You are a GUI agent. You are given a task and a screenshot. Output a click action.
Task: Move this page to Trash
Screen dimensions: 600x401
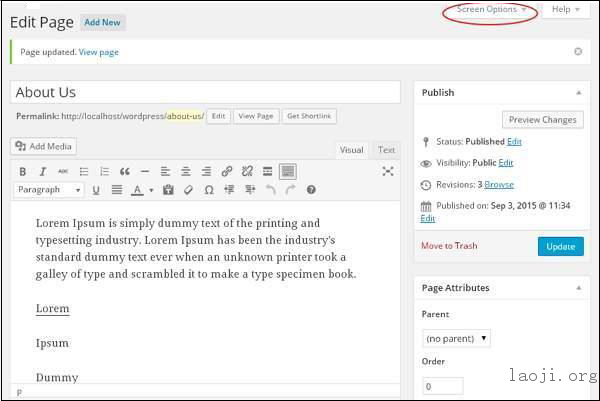[x=449, y=246]
